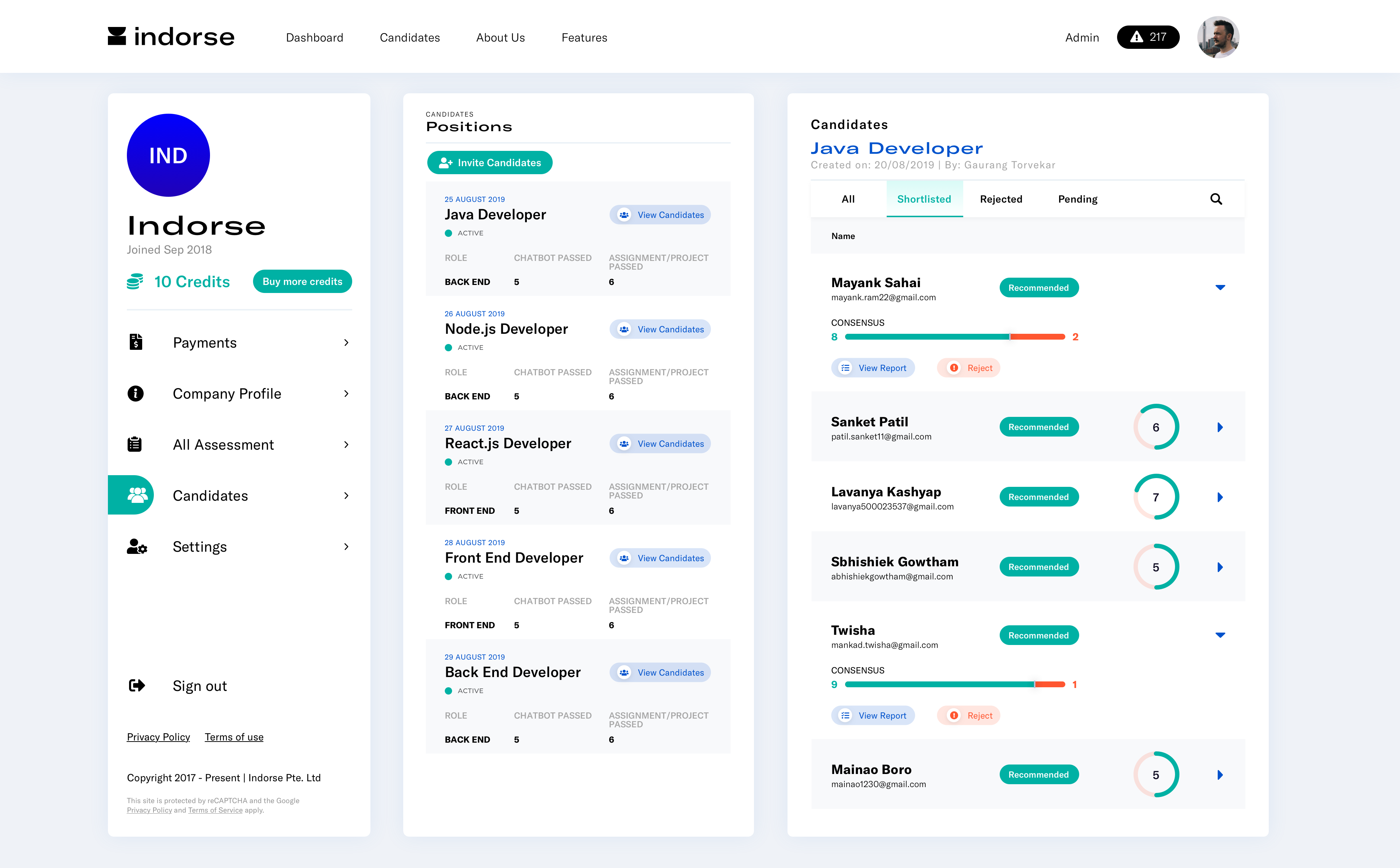
Task: Click the 10 Credits text
Action: tap(192, 281)
